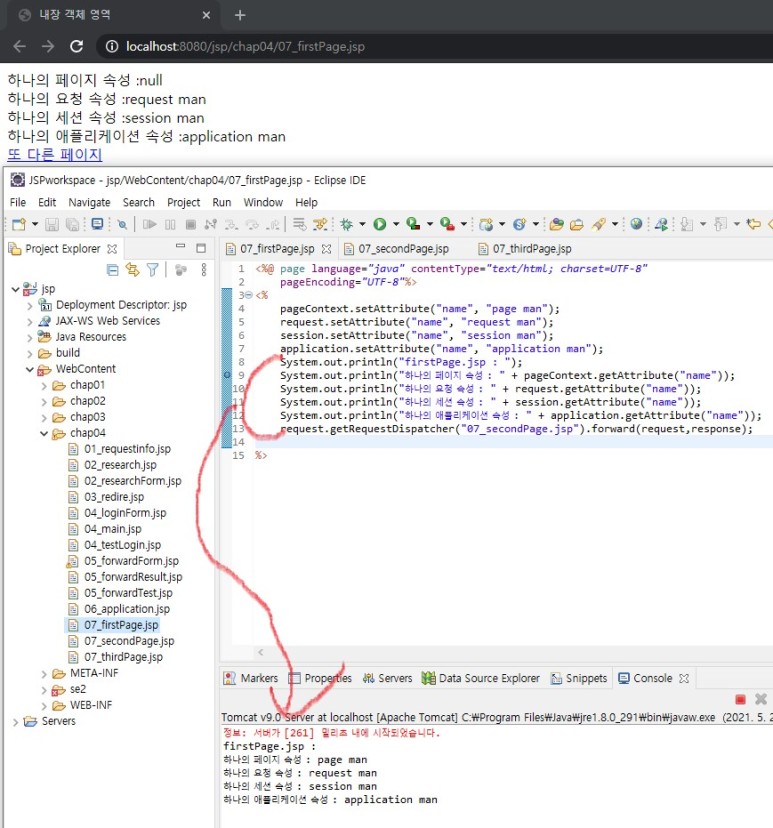Toggle Link with Editor in Project Explorer
The height and width of the screenshot is (828, 773).
point(132,270)
